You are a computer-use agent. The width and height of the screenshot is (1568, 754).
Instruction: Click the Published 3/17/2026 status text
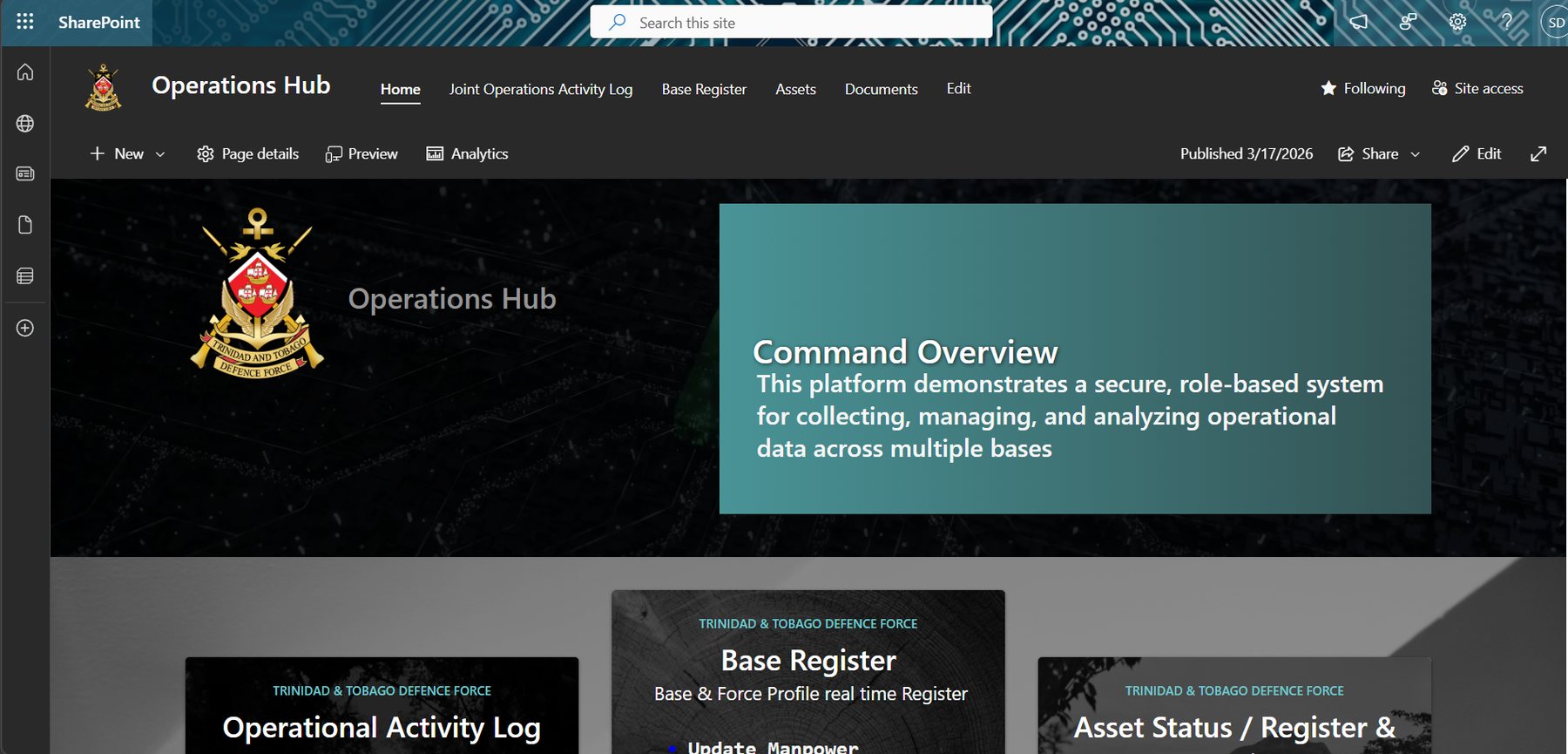[1247, 153]
